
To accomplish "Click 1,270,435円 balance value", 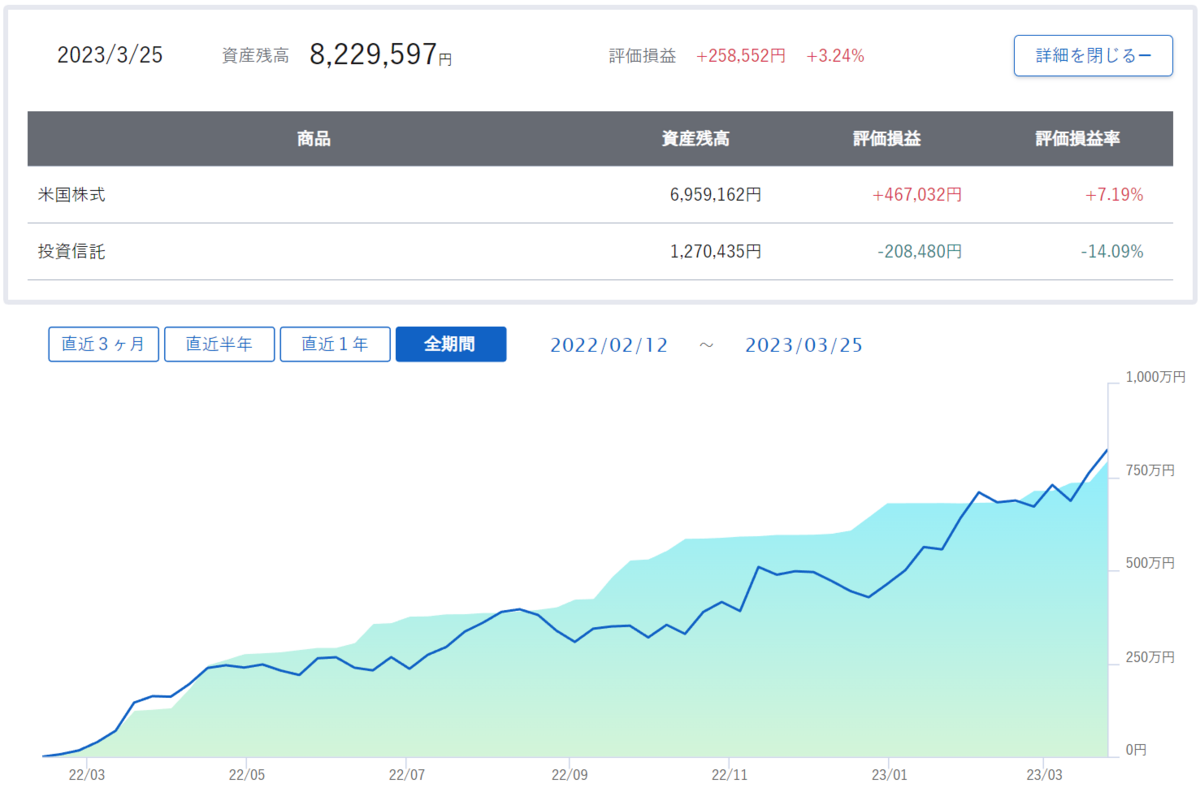I will 716,252.
